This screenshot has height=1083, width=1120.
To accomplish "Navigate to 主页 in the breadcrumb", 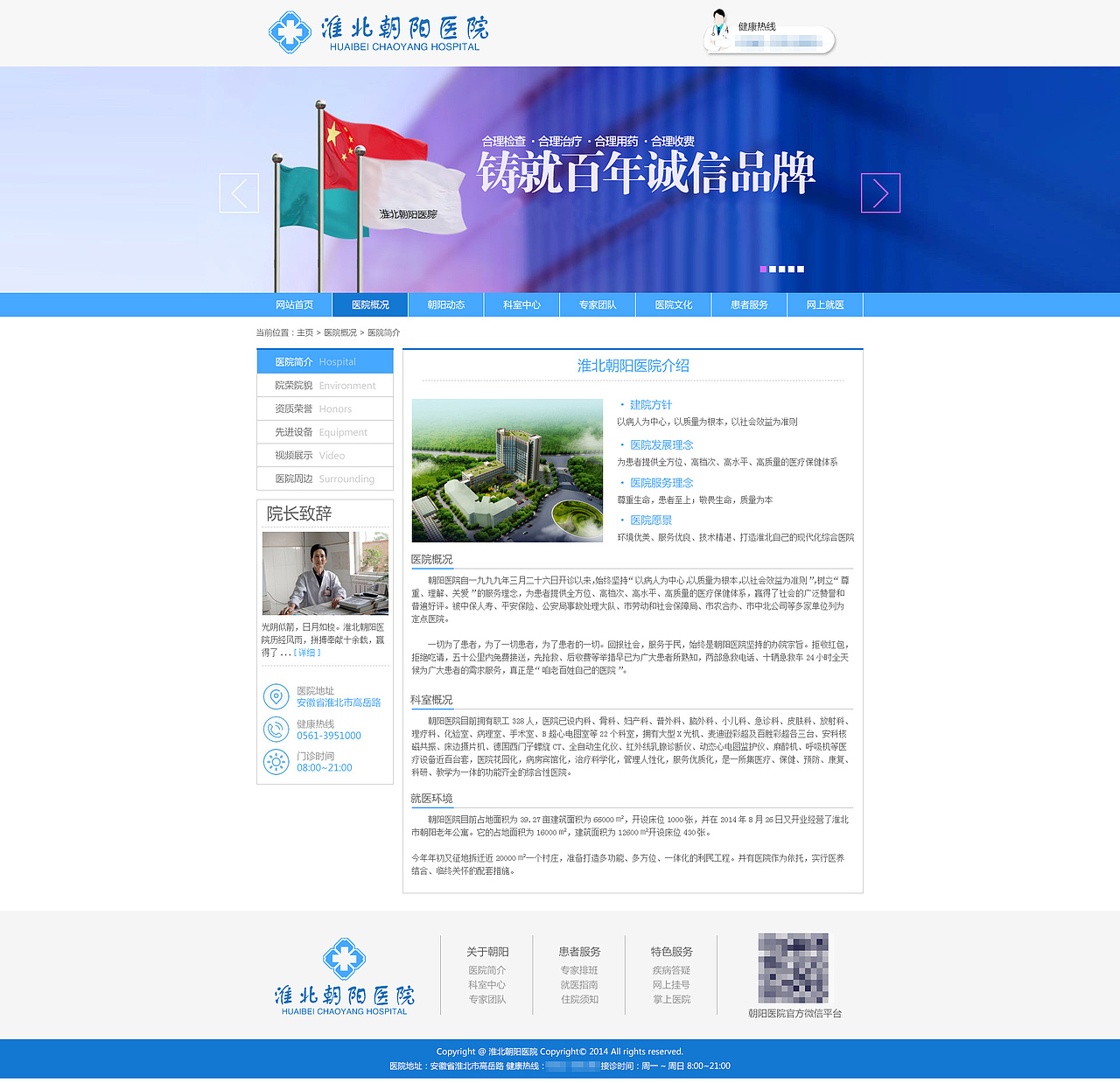I will [x=304, y=332].
